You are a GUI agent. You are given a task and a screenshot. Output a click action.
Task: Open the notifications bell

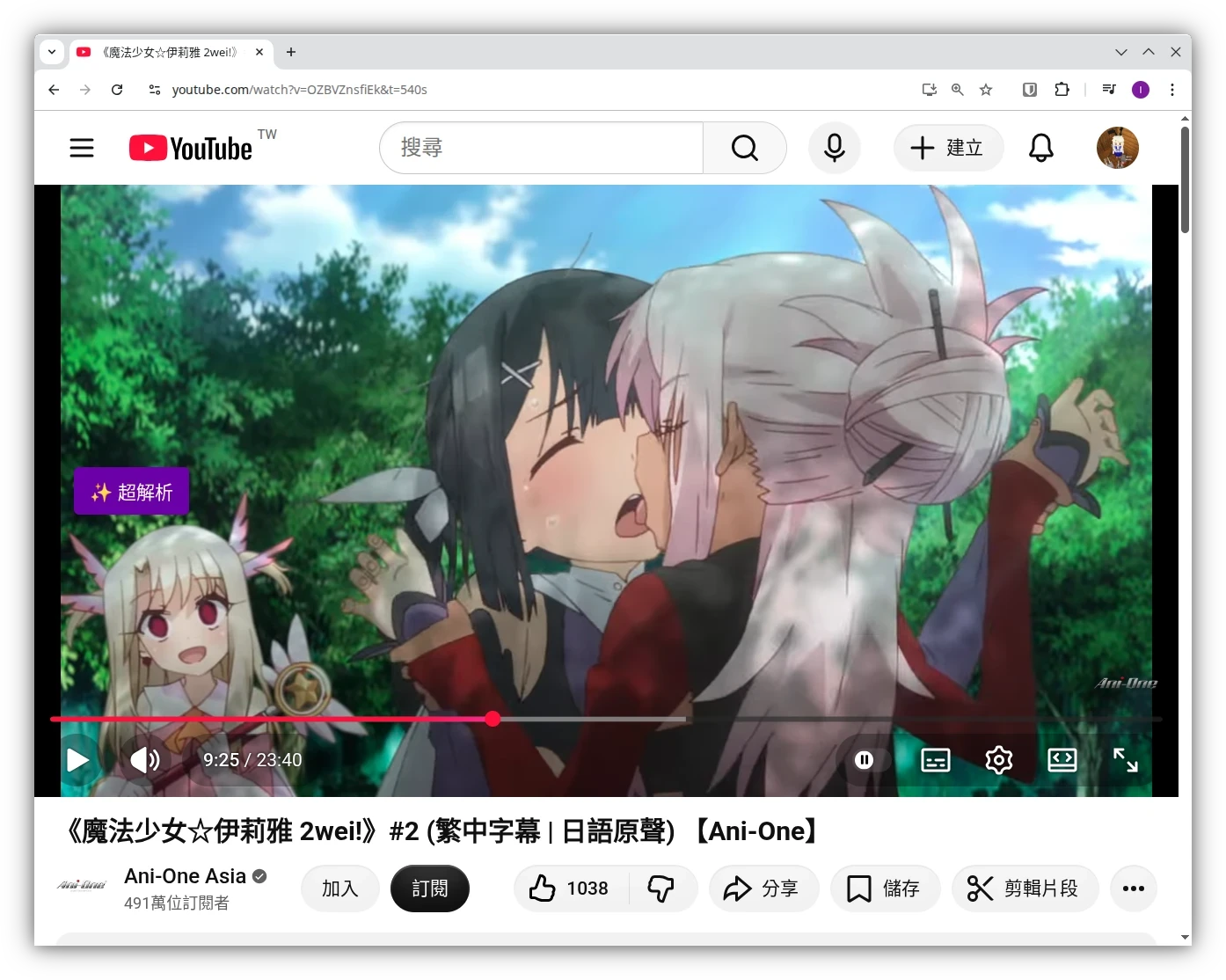coord(1040,148)
